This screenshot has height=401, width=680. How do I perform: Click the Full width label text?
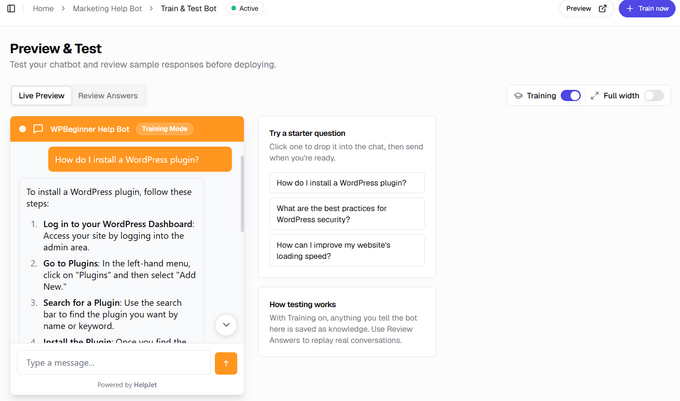[x=621, y=96]
